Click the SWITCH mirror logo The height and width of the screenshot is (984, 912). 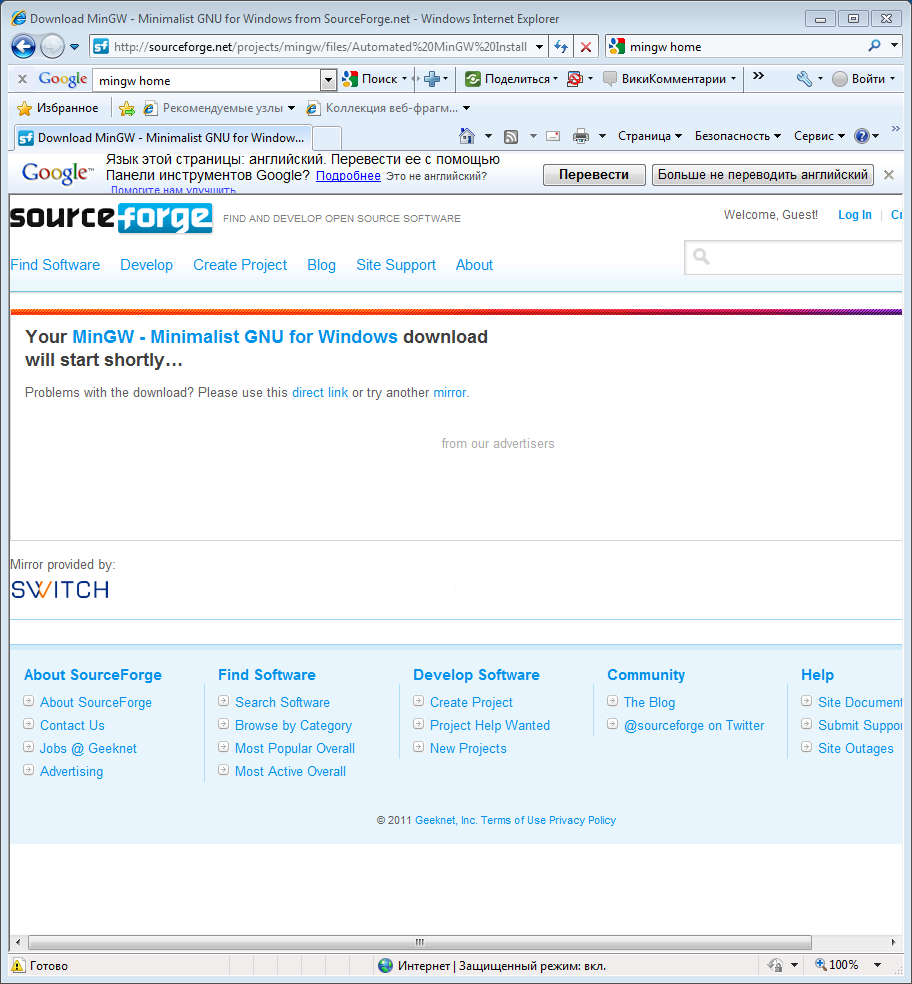point(60,589)
